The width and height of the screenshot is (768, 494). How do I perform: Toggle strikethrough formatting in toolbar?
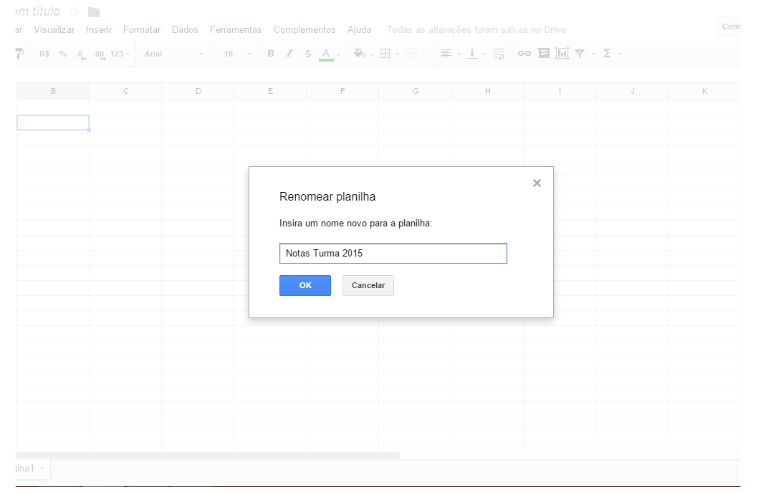tap(307, 53)
